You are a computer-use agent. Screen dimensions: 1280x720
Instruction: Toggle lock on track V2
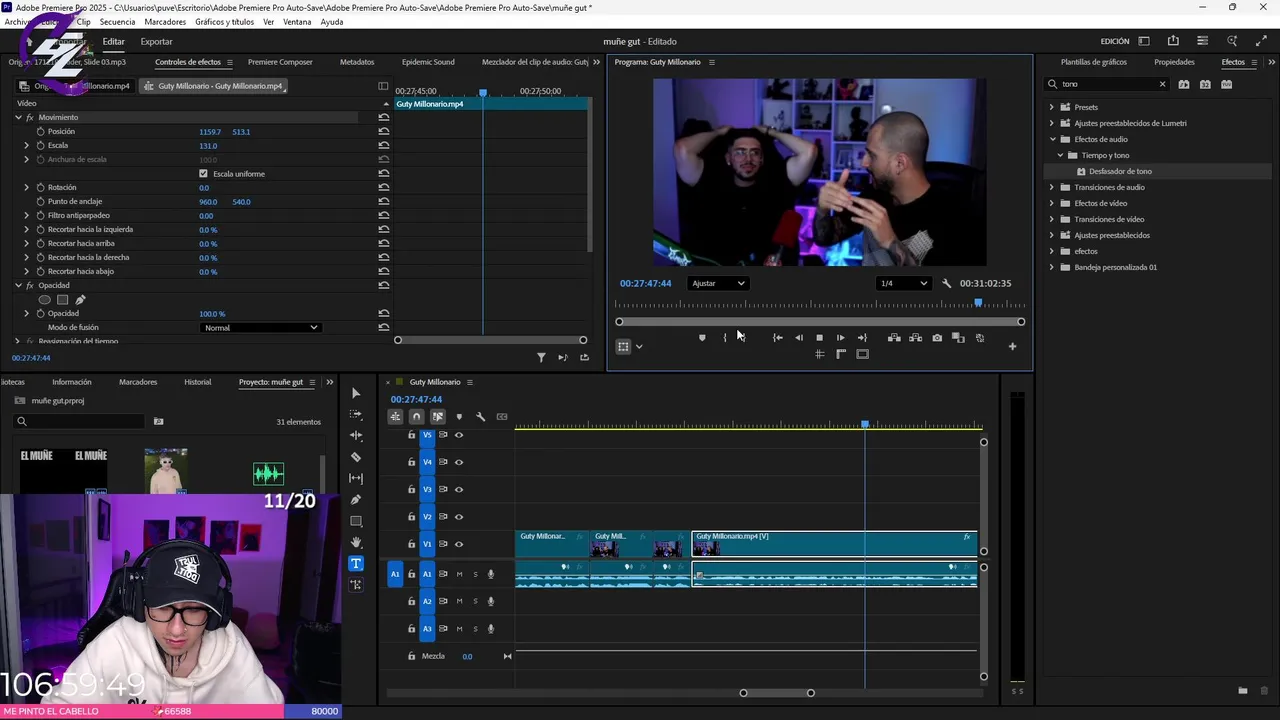coord(411,517)
